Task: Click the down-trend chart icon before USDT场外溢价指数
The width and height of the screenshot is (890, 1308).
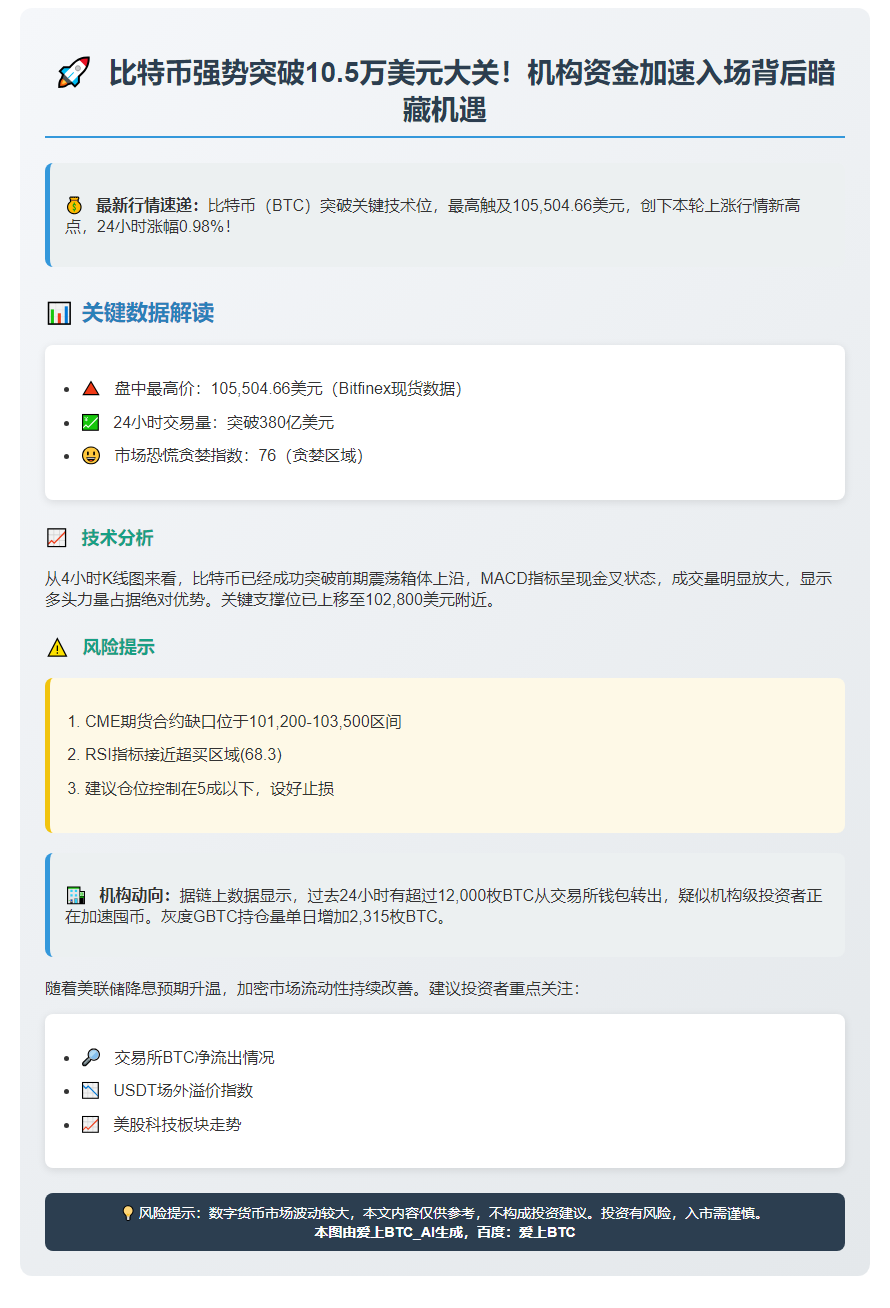Action: (91, 1091)
